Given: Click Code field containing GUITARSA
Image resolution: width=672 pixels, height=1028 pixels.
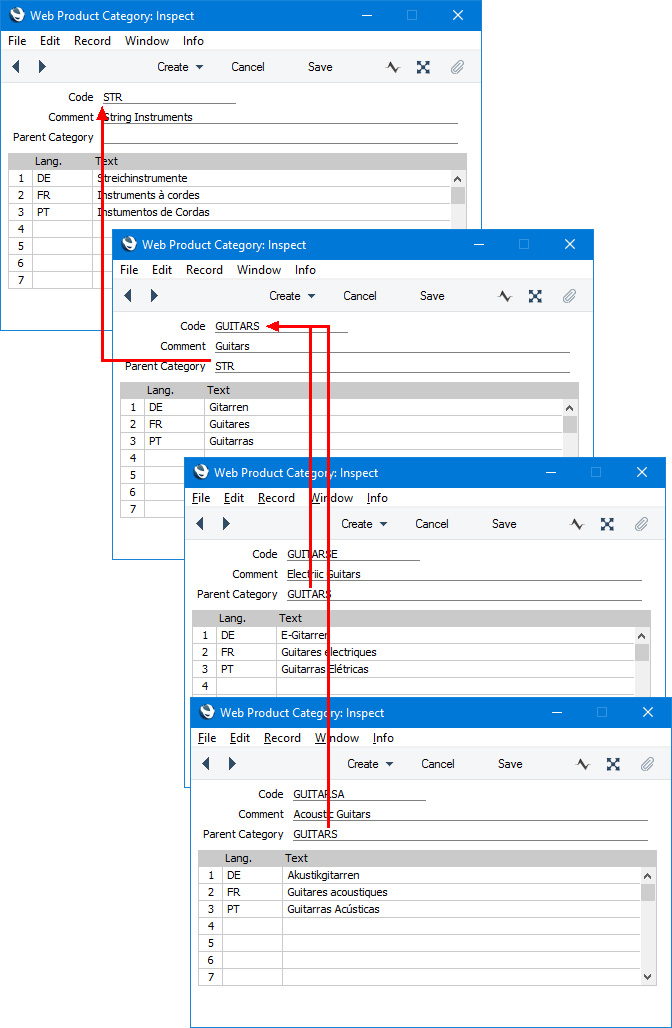Looking at the screenshot, I should click(x=359, y=794).
